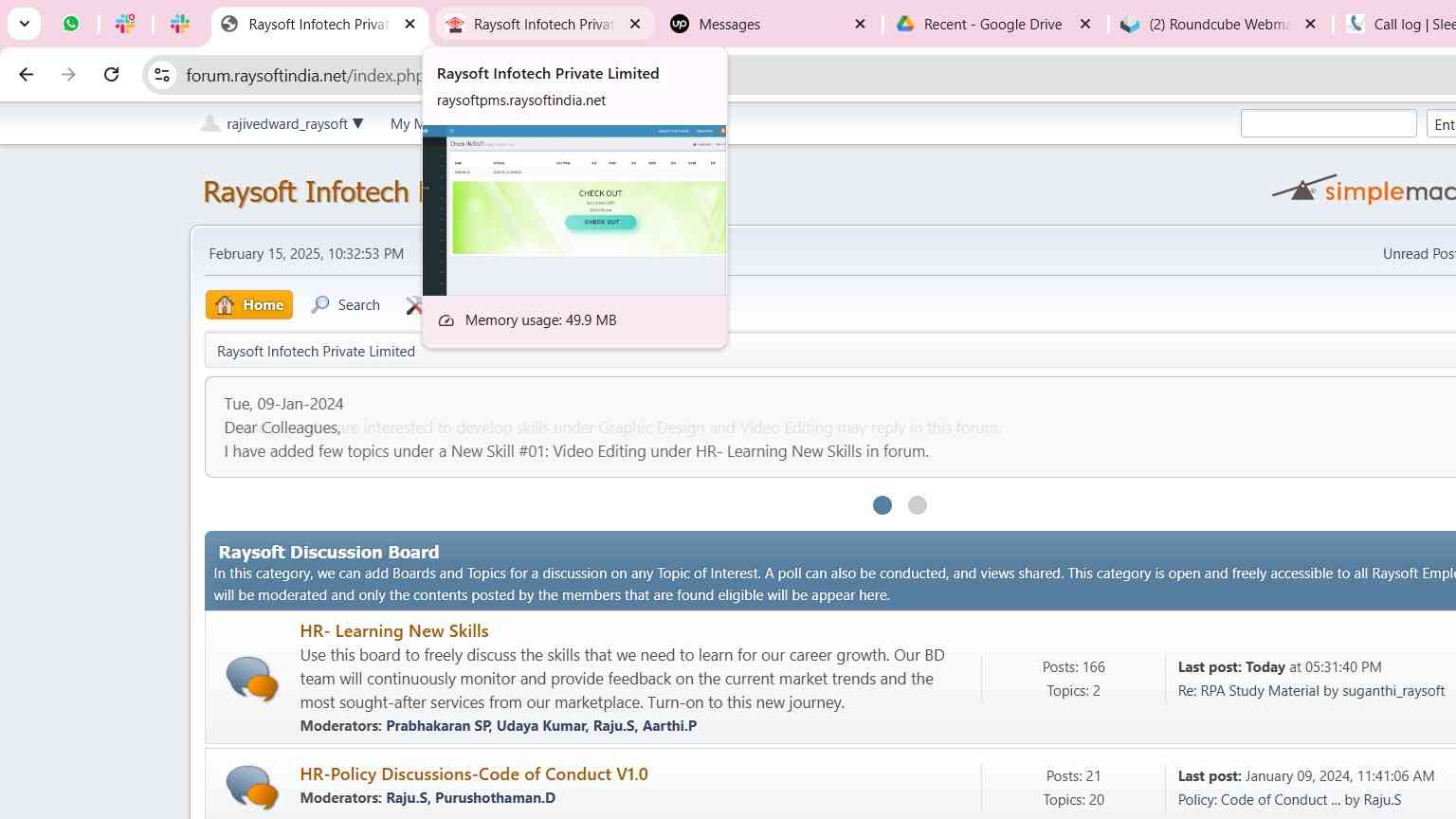
Task: Click the Home house icon
Action: (x=225, y=304)
